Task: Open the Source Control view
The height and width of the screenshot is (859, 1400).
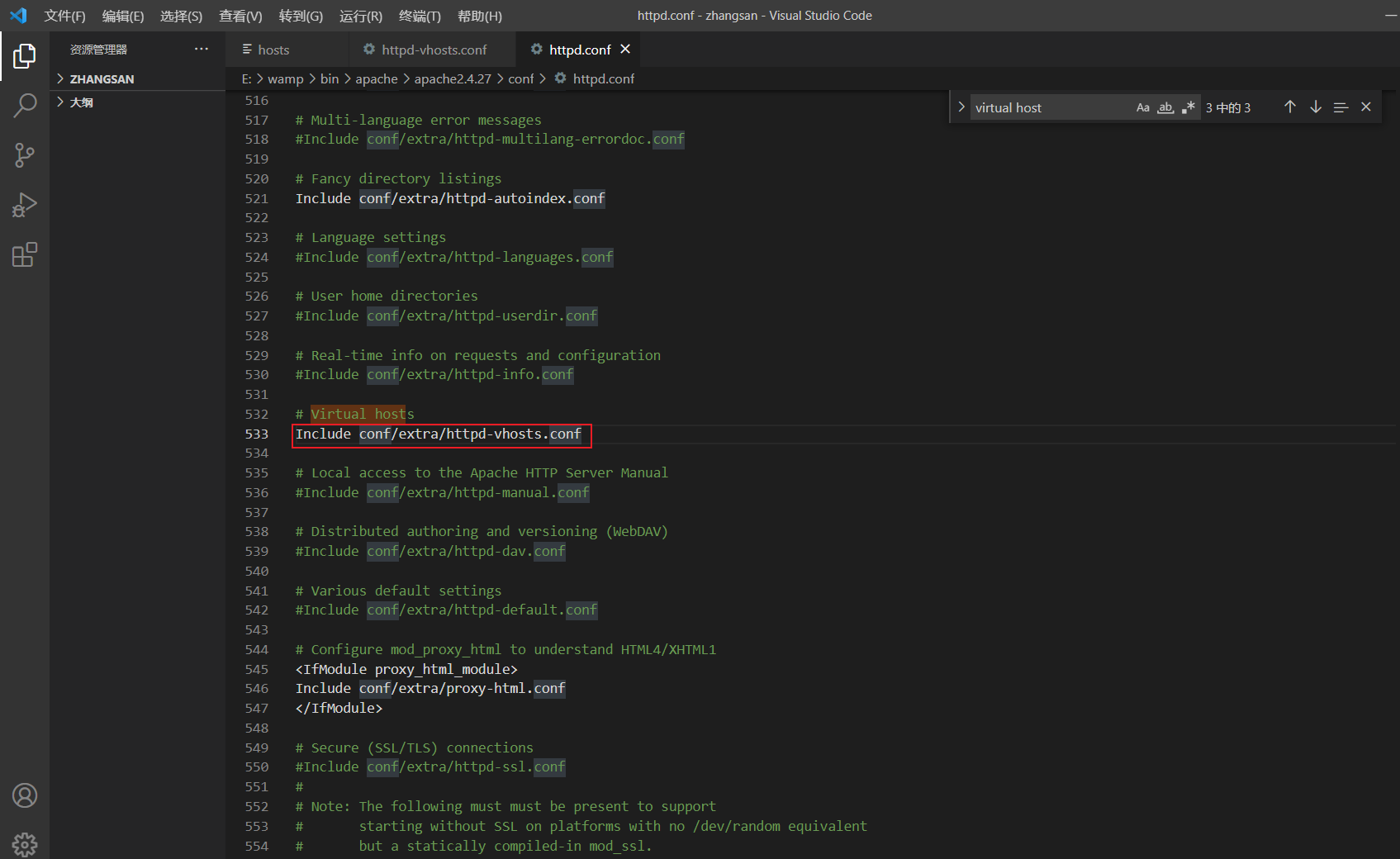Action: click(x=25, y=155)
